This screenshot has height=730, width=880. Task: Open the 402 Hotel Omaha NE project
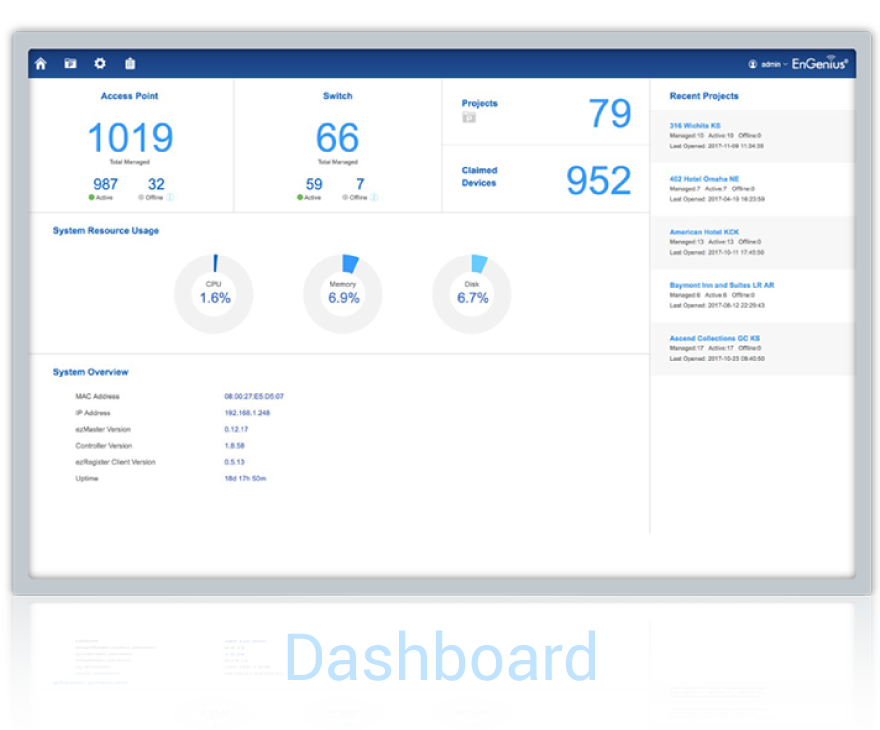[x=704, y=179]
